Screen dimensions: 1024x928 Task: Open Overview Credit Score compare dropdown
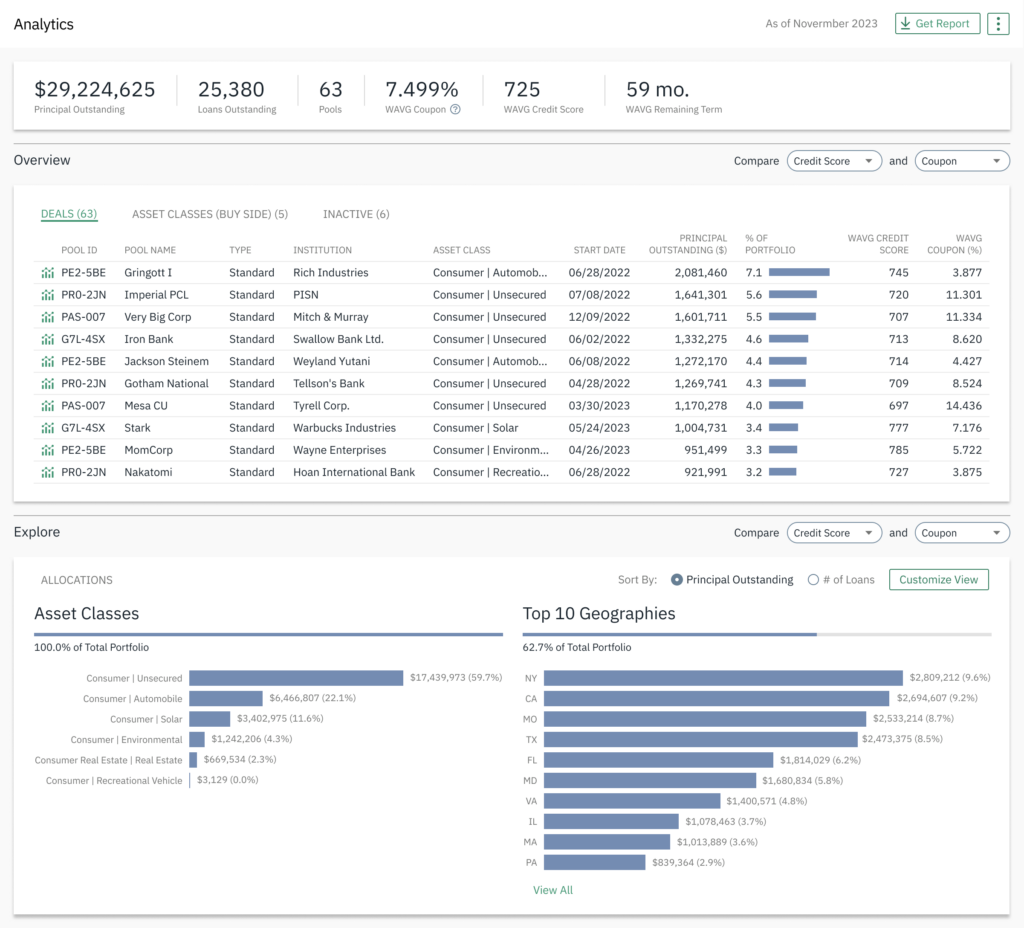click(834, 161)
